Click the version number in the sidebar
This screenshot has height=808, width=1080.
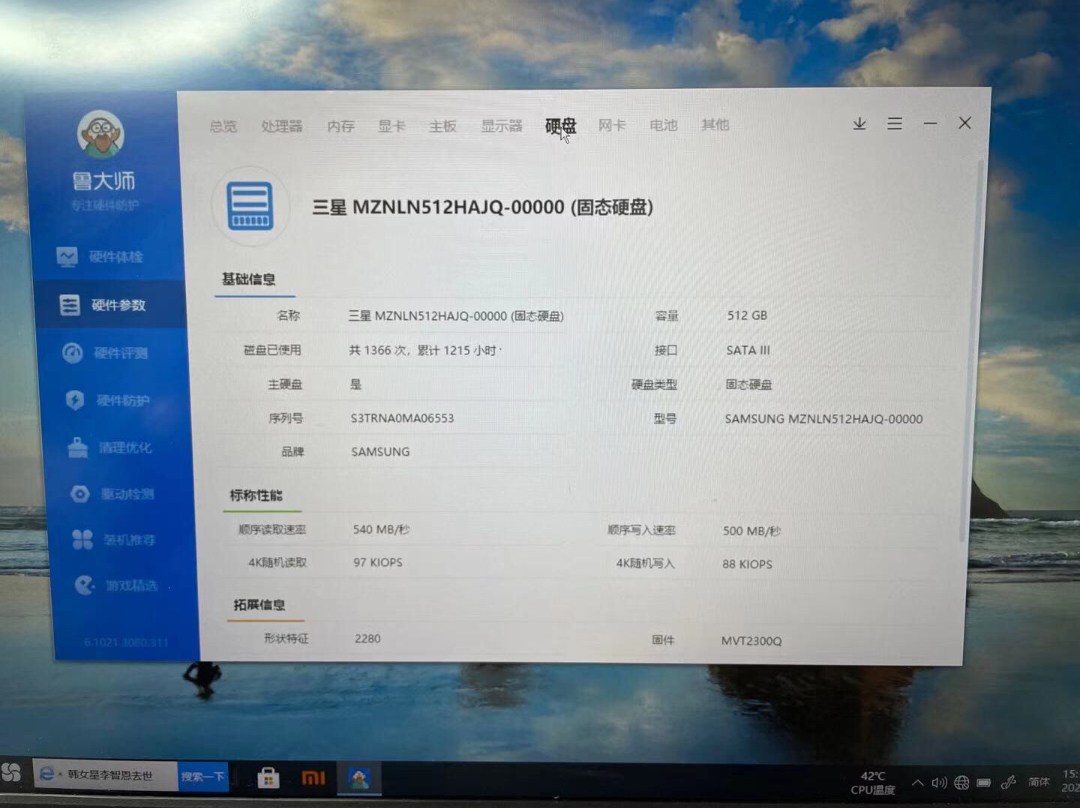[126, 643]
